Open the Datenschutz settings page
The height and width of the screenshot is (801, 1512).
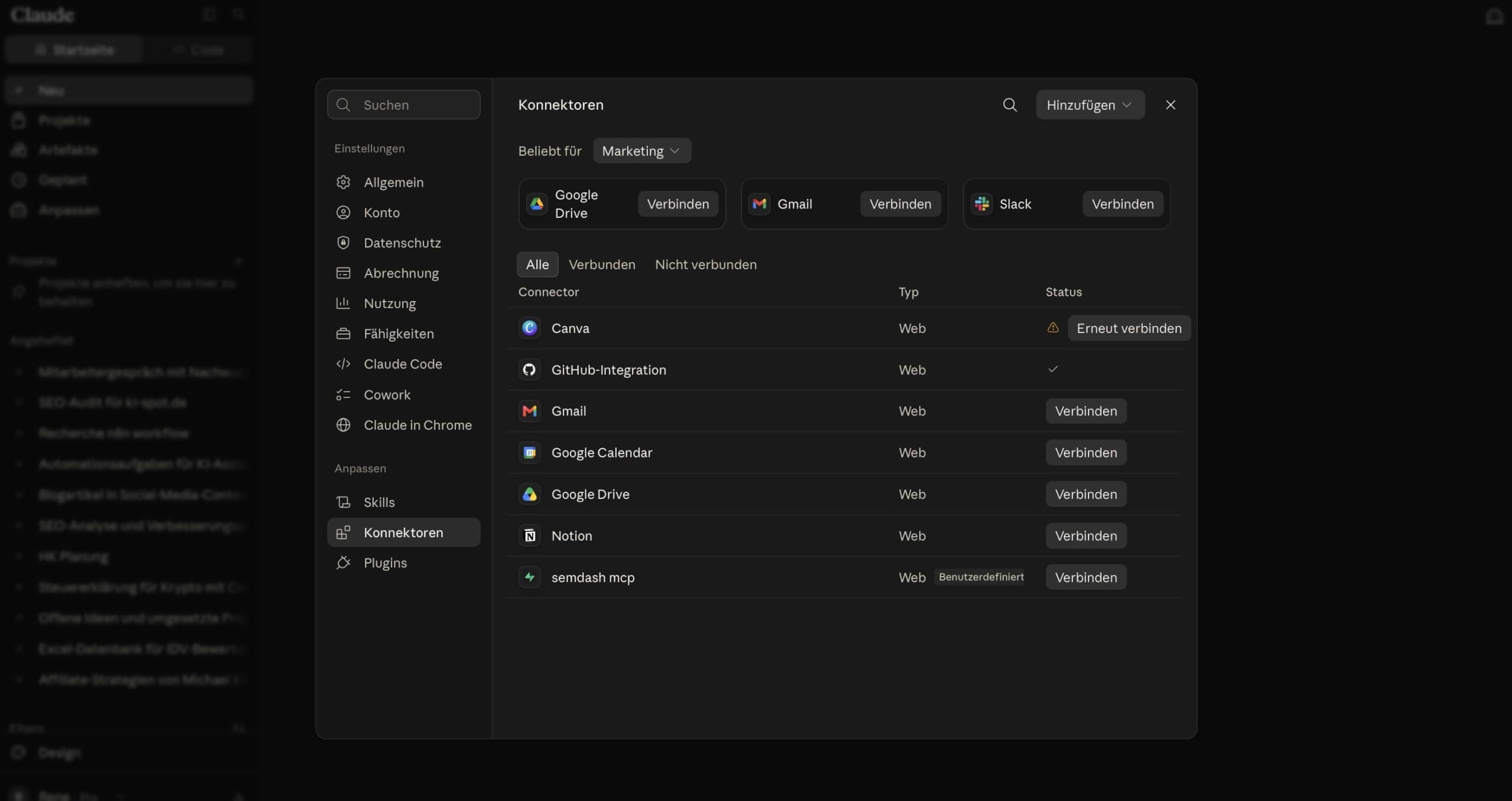403,243
